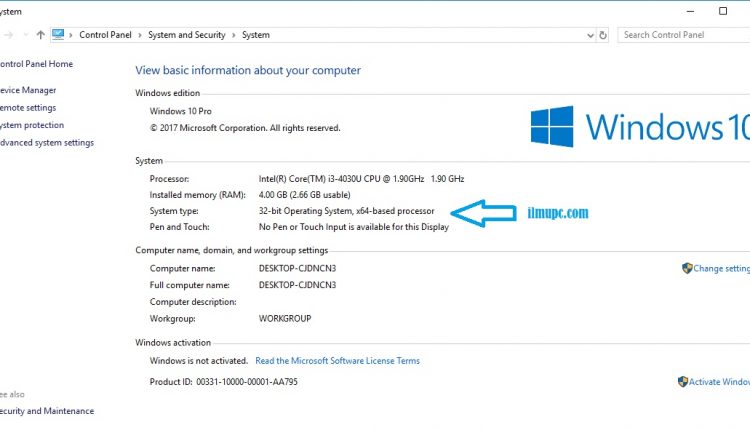Navigate to System and Security breadcrumb
The image size is (750, 430).
pyautogui.click(x=187, y=34)
